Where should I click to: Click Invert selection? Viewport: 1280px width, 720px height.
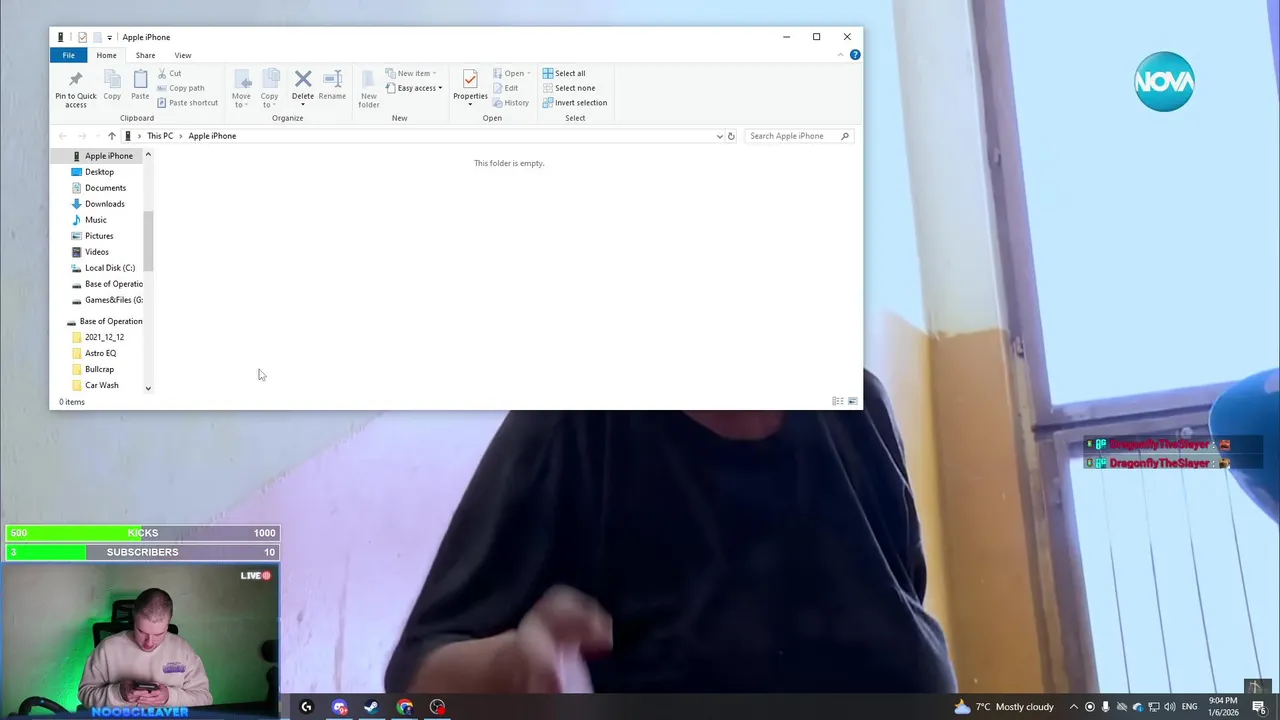575,103
